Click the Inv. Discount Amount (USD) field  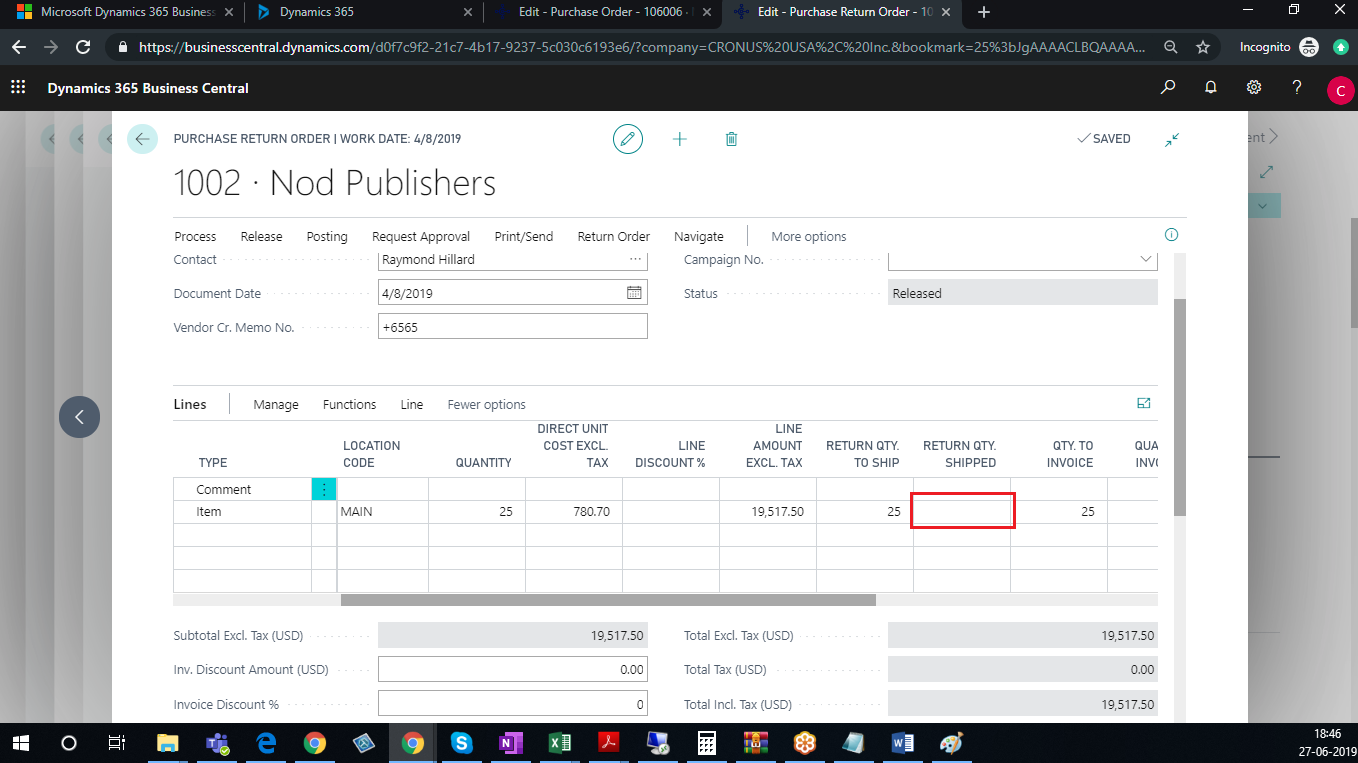point(512,669)
